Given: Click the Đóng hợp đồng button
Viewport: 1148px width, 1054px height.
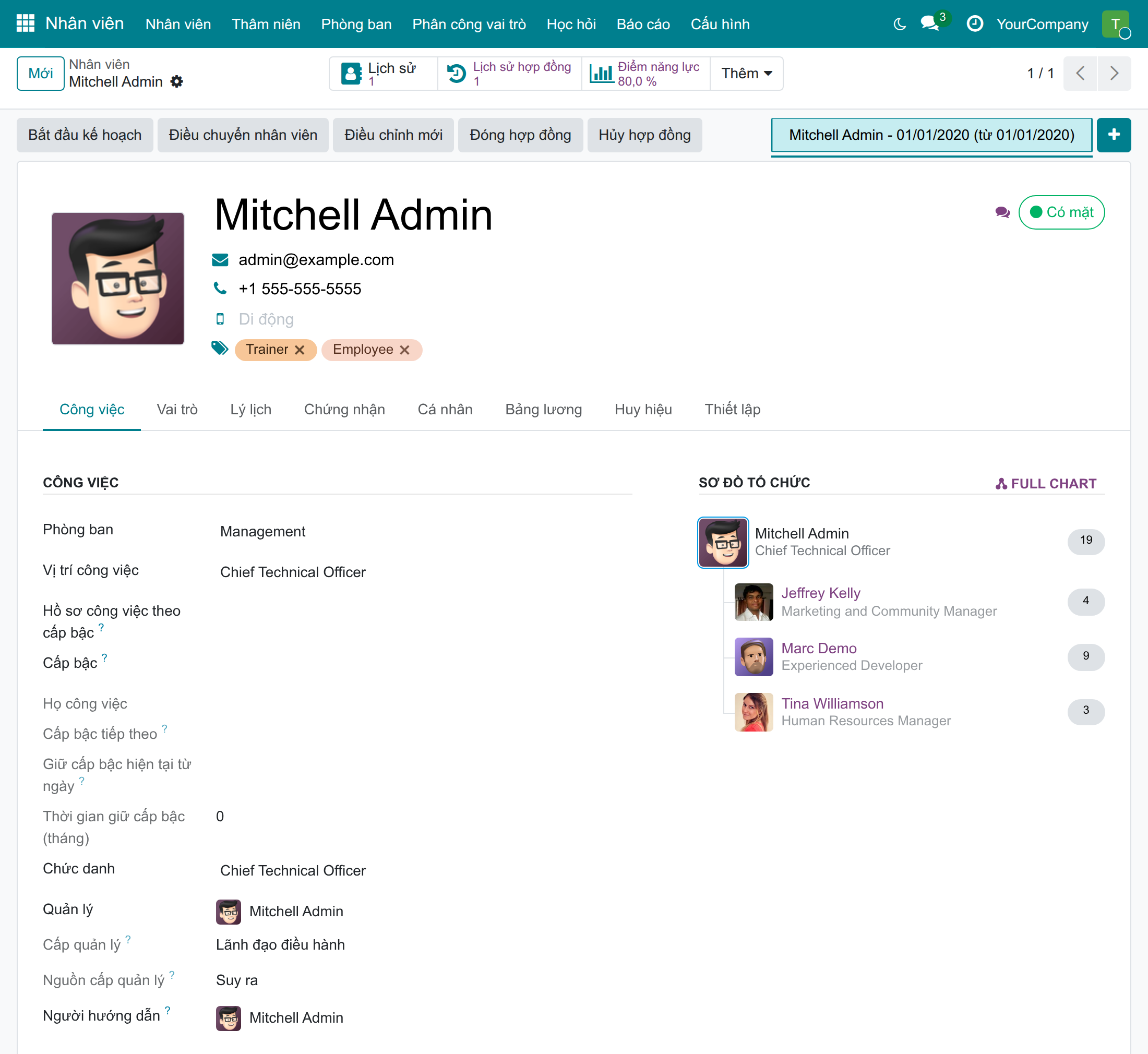Looking at the screenshot, I should (520, 135).
